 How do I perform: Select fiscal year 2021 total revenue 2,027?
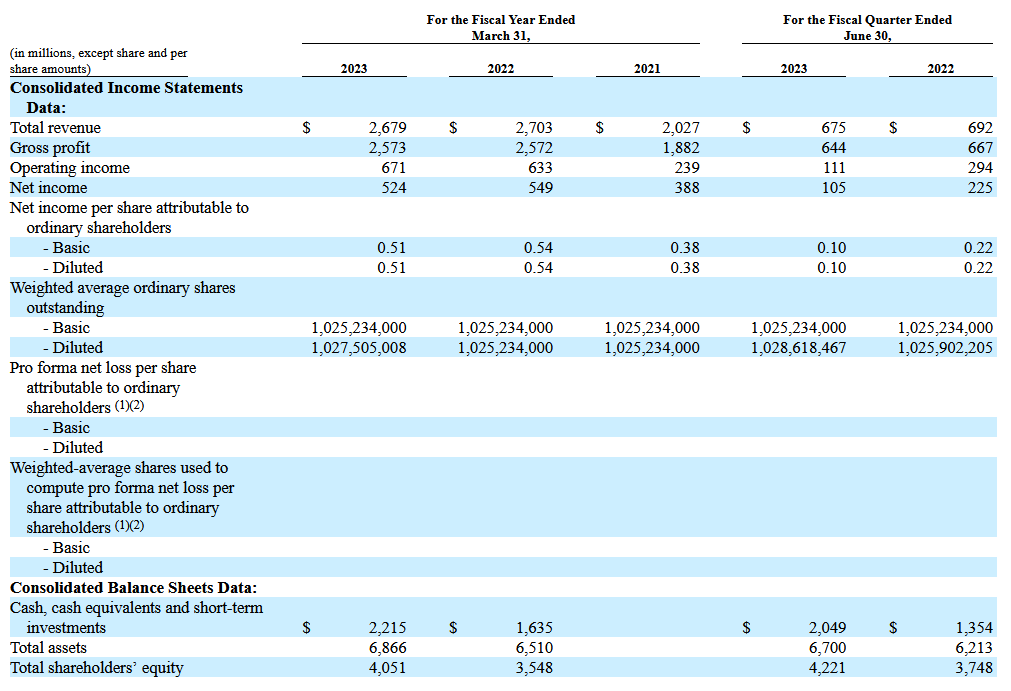[x=680, y=128]
